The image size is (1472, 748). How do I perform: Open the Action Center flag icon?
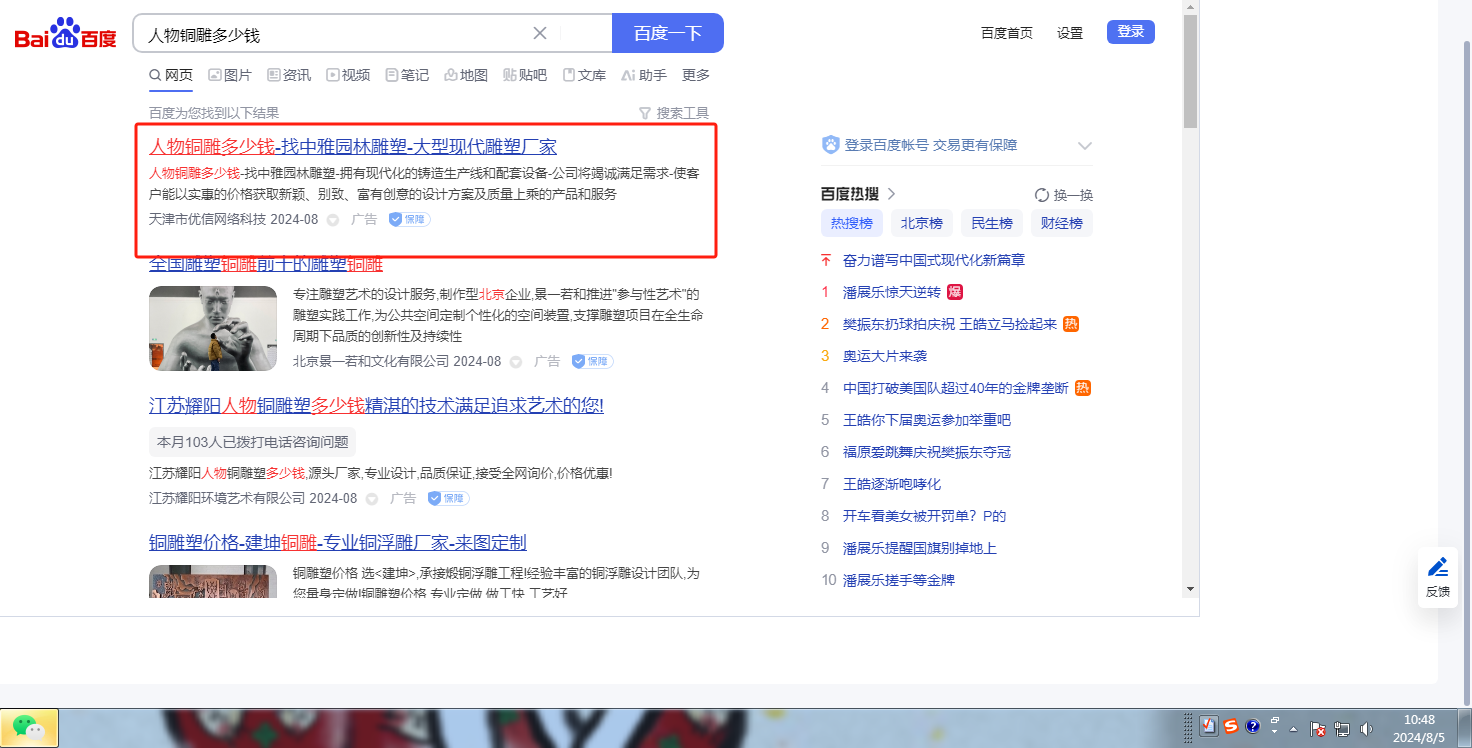(x=1318, y=729)
